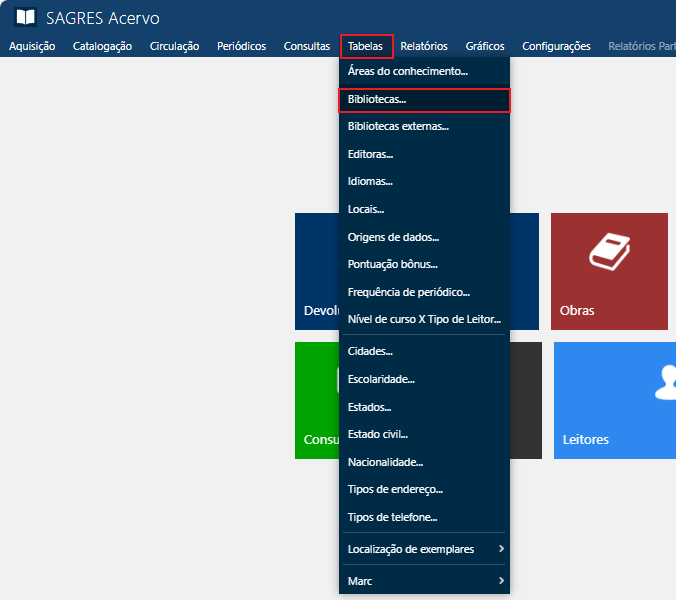Open the Leitores tile with person icon
The height and width of the screenshot is (600, 676).
[x=614, y=400]
